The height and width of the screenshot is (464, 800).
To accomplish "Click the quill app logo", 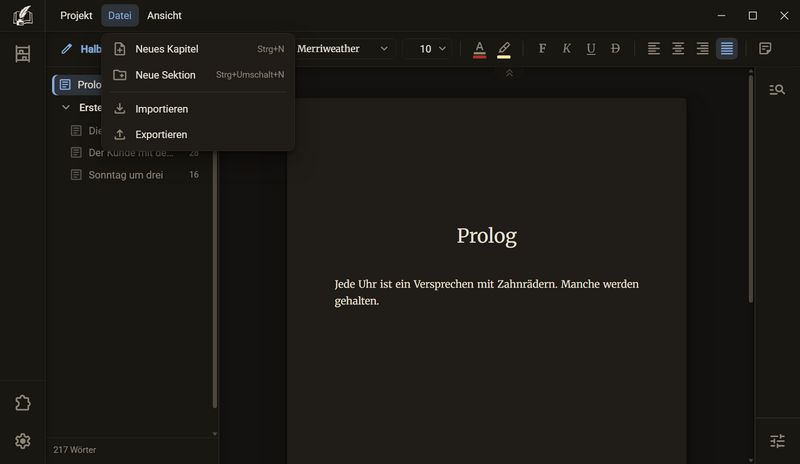I will click(x=22, y=16).
